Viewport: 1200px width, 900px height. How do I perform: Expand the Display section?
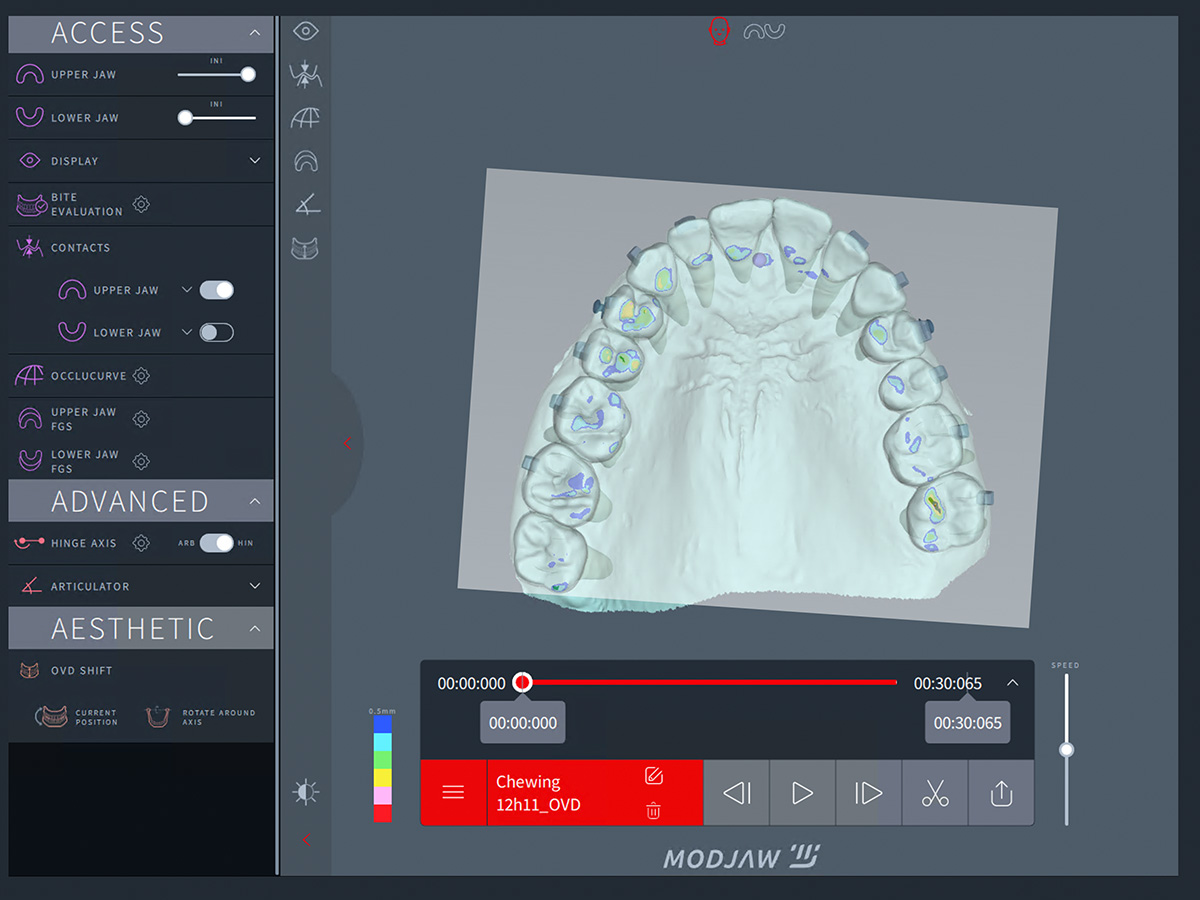(x=255, y=161)
